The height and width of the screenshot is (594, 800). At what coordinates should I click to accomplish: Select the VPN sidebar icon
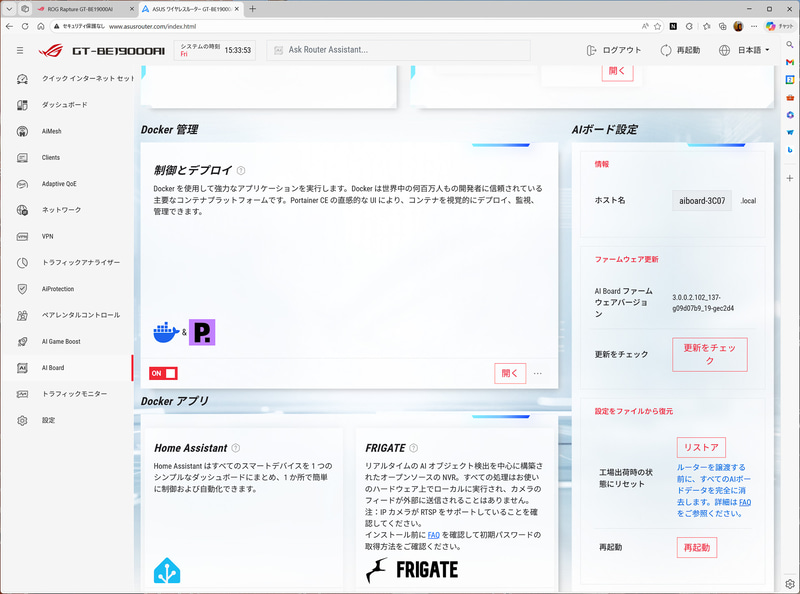22,236
